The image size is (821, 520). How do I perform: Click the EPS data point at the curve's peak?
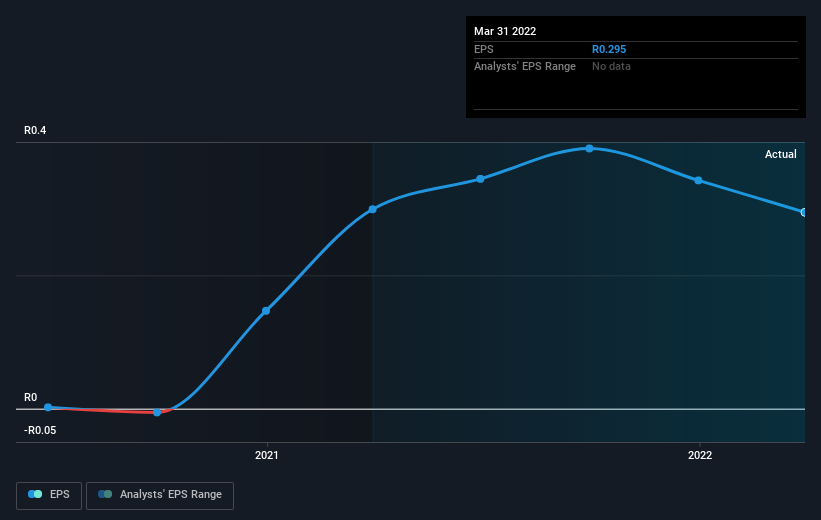point(590,149)
